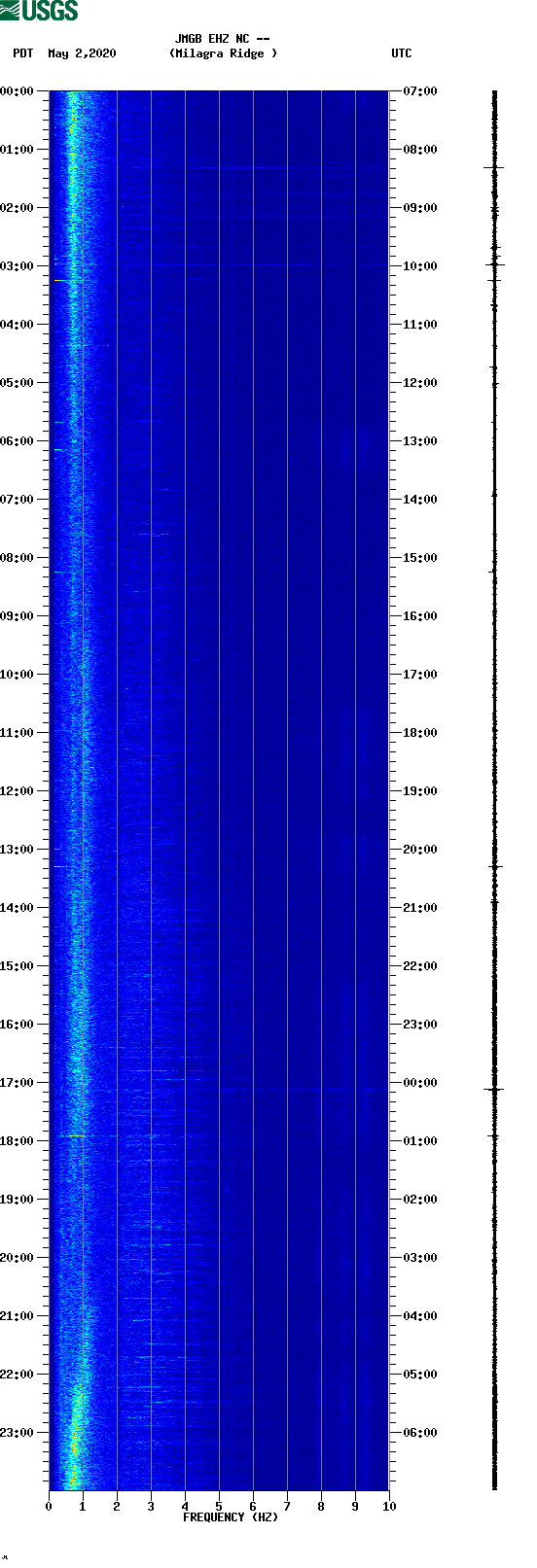This screenshot has height=1568, width=537.
Task: Click the bright spectrogram event near 18:00 PDT
Action: (74, 1134)
